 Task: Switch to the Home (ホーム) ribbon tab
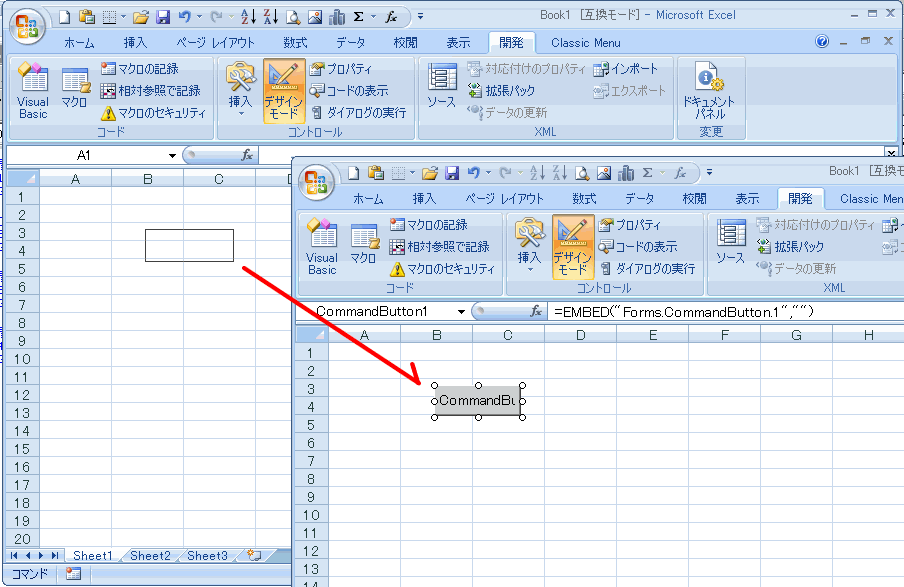pos(79,43)
